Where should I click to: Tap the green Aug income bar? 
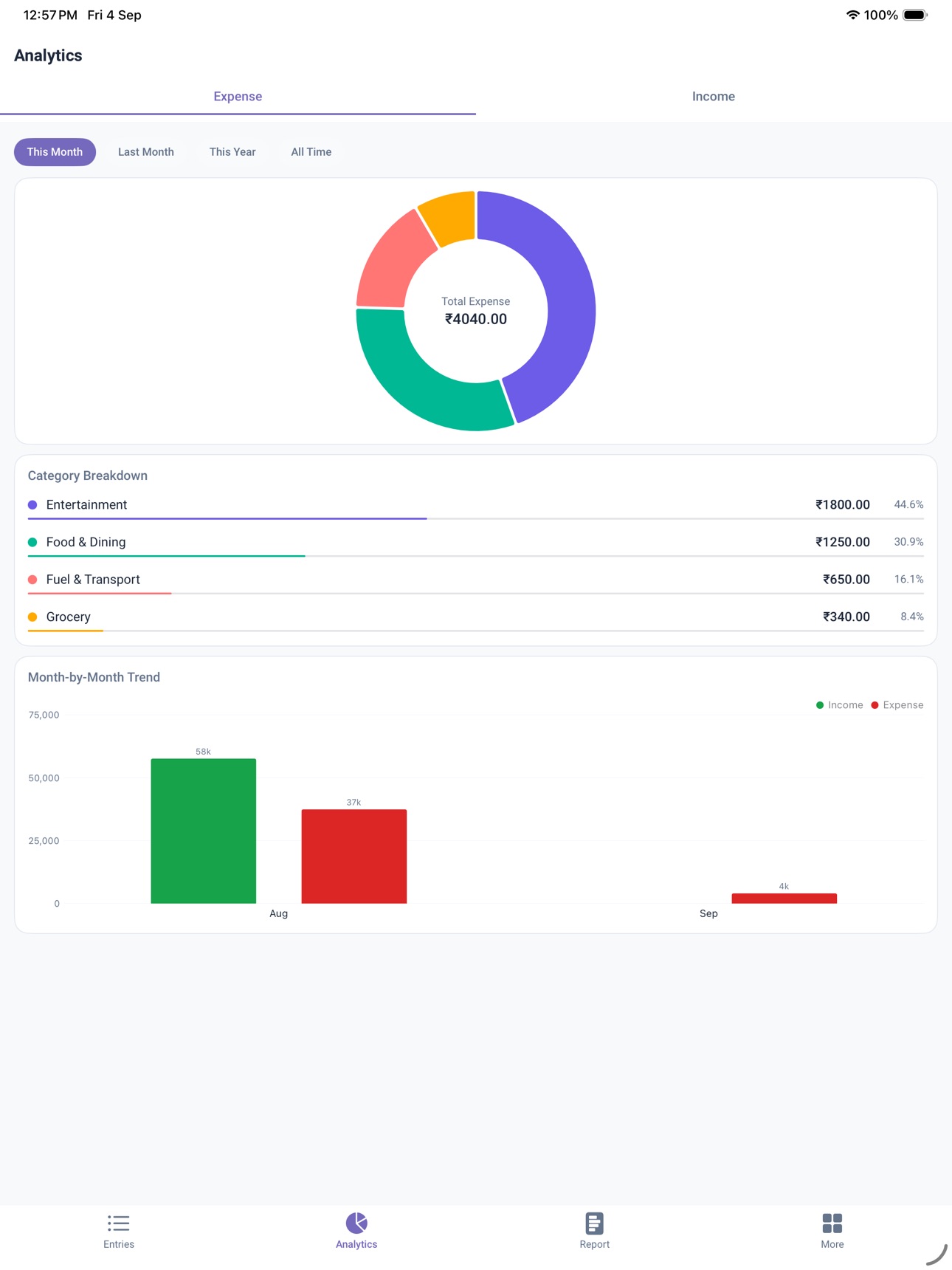pyautogui.click(x=204, y=831)
